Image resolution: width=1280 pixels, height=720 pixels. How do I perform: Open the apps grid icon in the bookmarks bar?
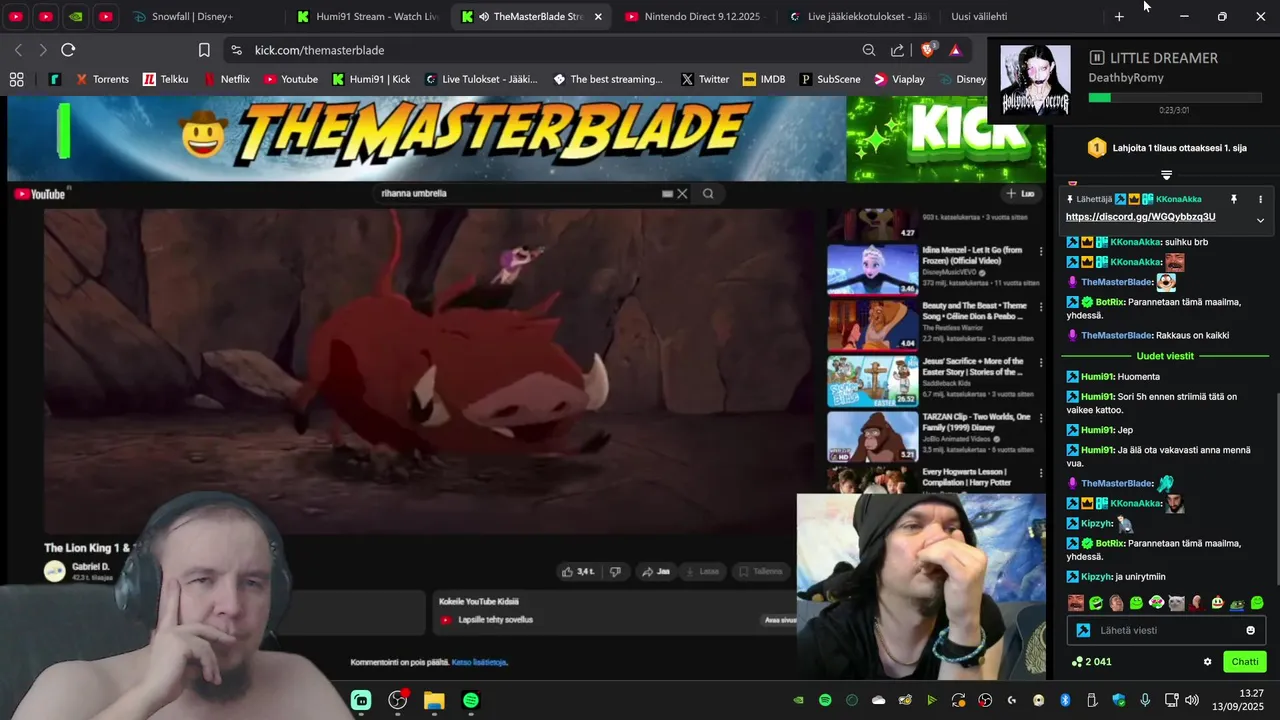[x=16, y=79]
